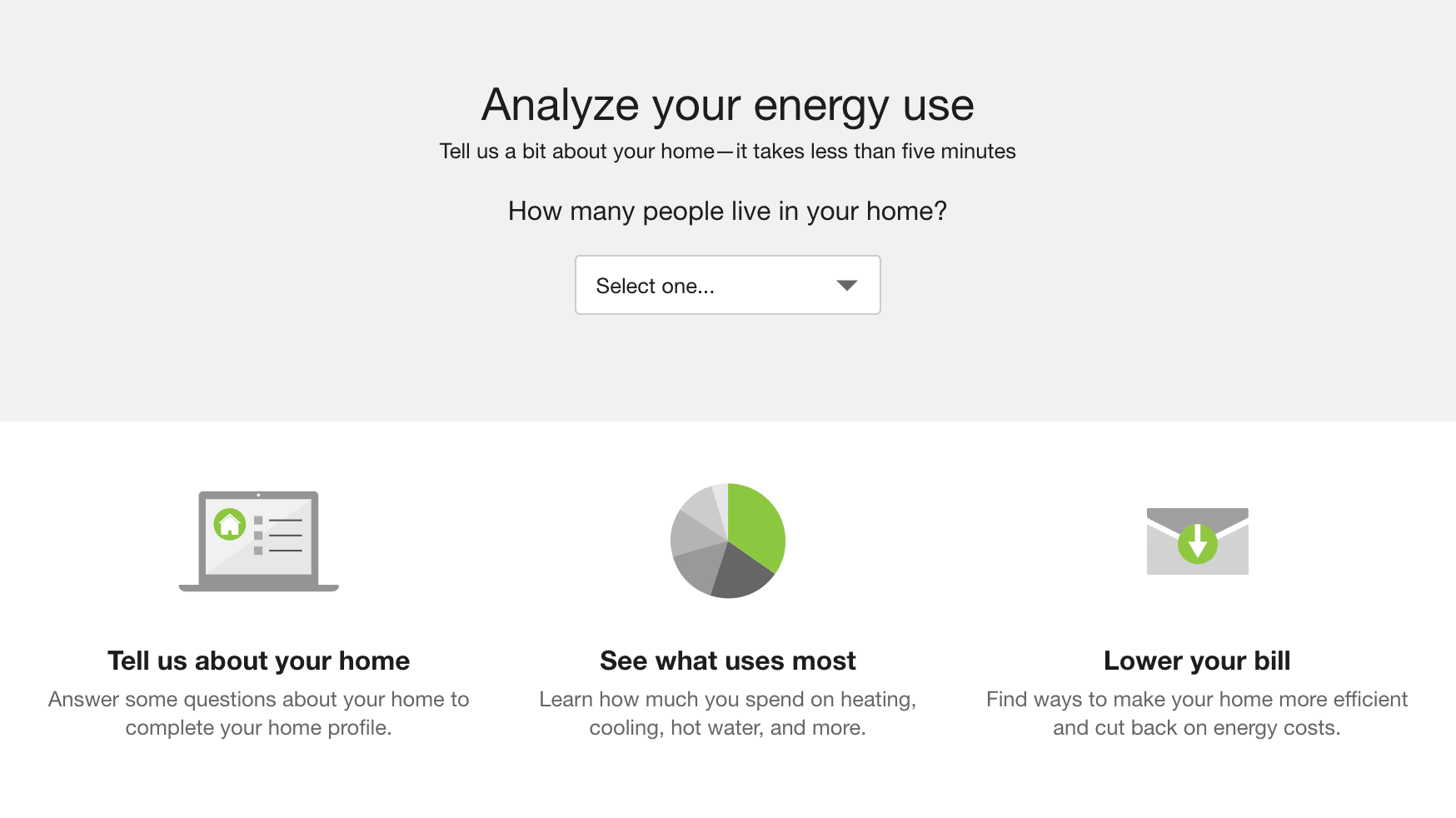Expand the Select one... selector
This screenshot has width=1456, height=818.
(726, 285)
